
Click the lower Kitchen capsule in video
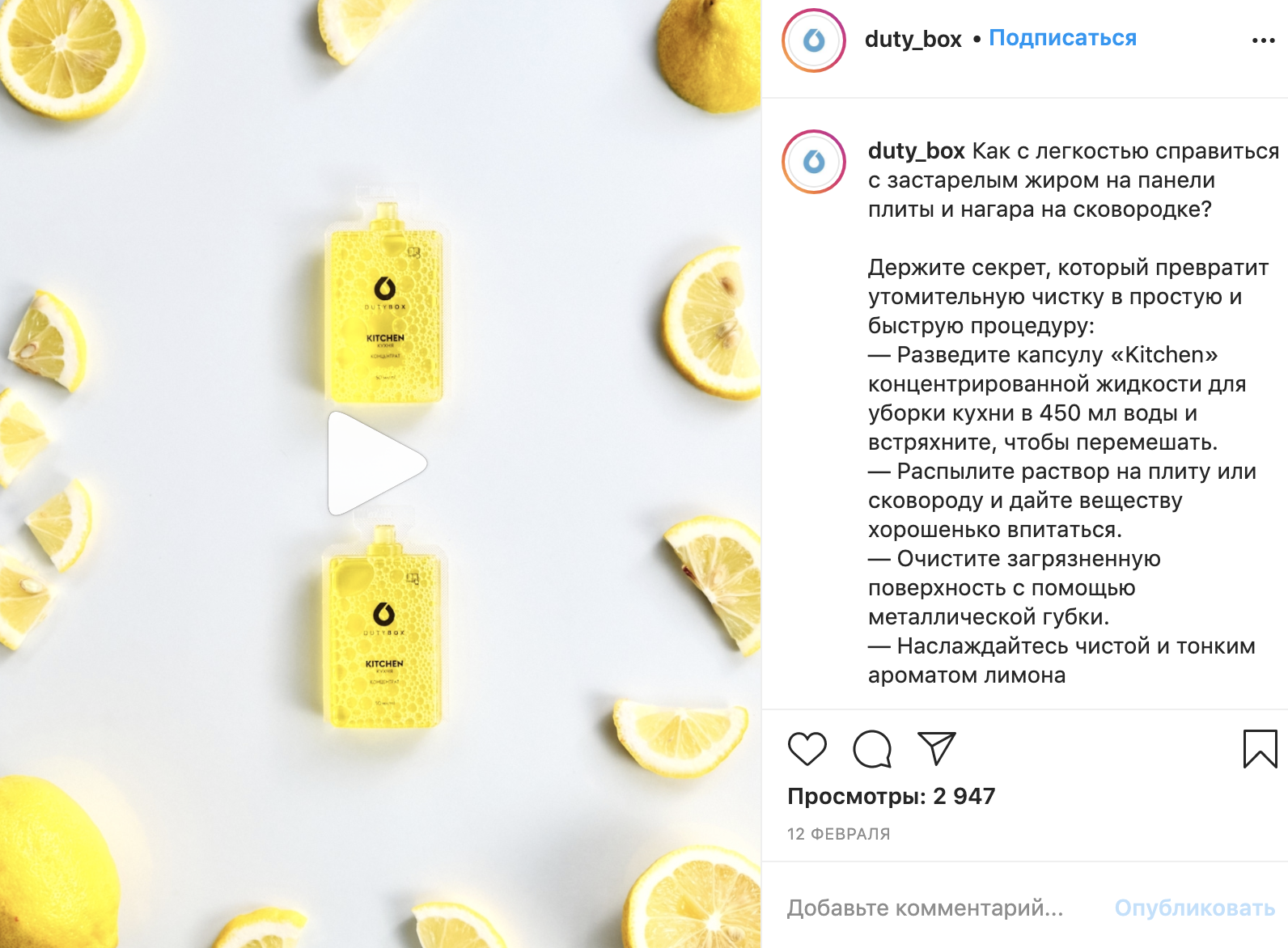pos(383,626)
